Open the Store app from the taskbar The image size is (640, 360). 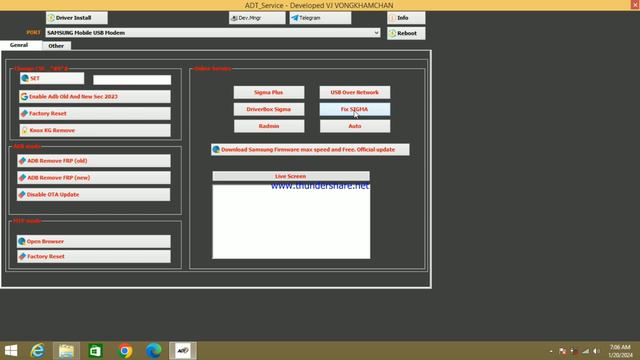point(96,351)
